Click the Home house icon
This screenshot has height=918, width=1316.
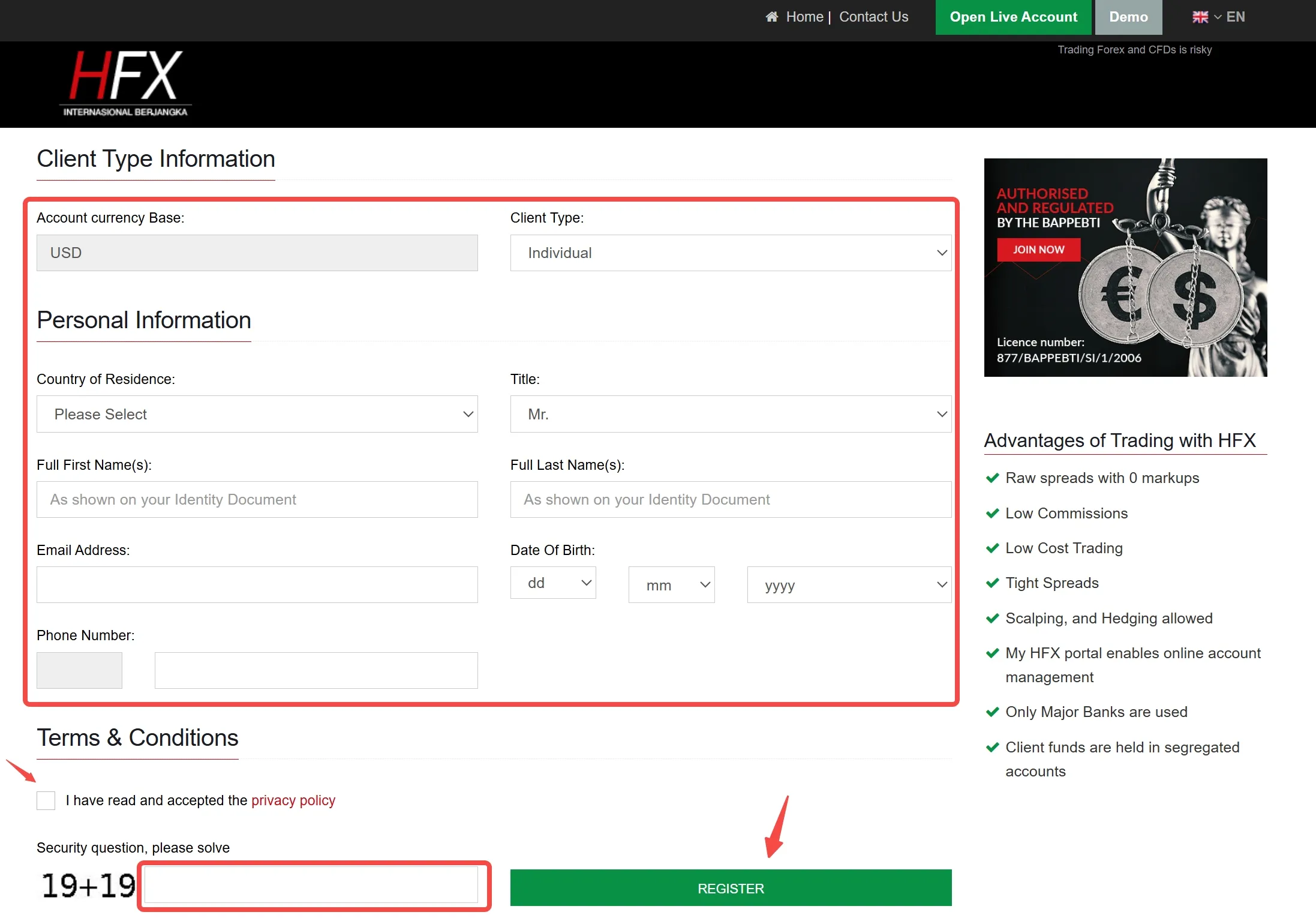pyautogui.click(x=771, y=17)
